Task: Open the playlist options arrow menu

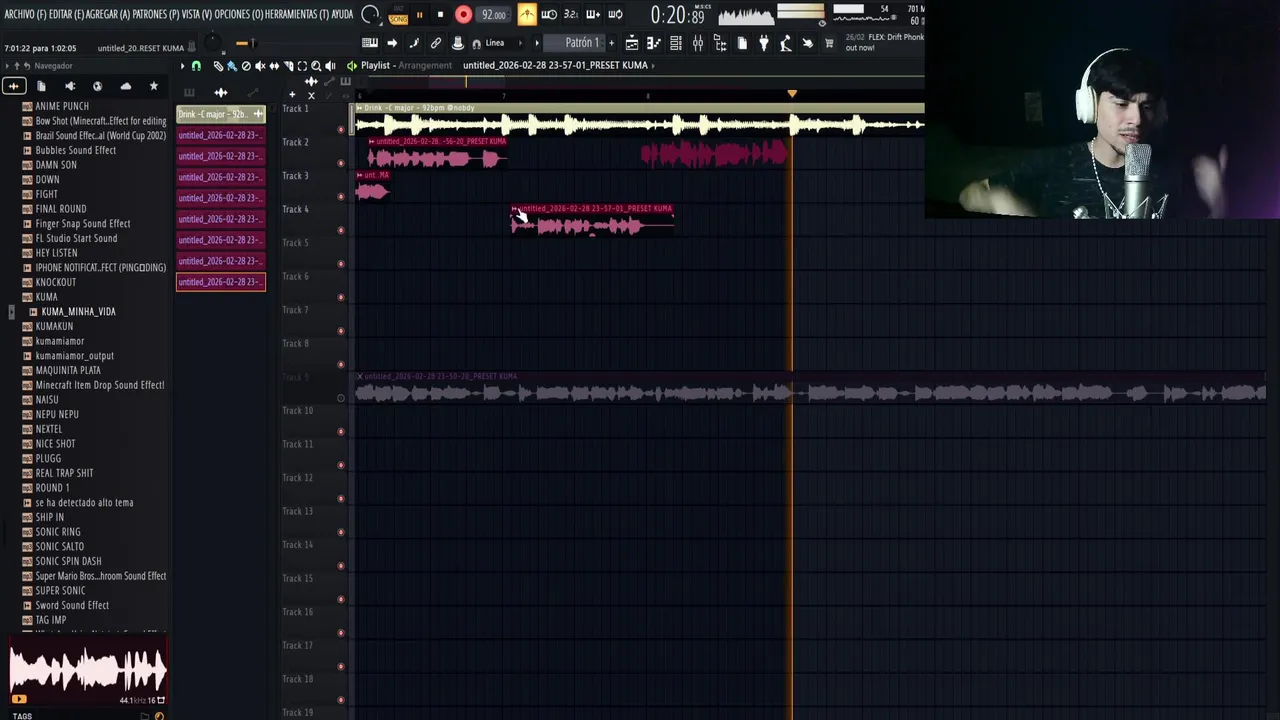Action: (x=182, y=66)
